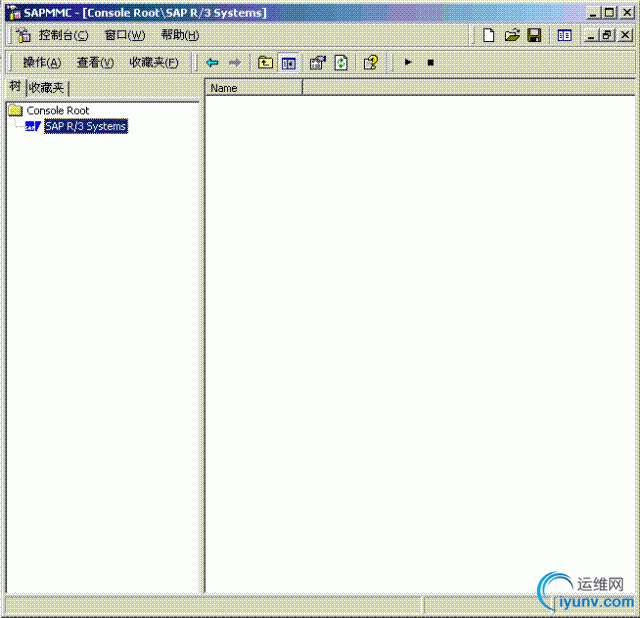Screen dimensions: 640x618
Task: Open the 查看(V) menu
Action: point(96,62)
